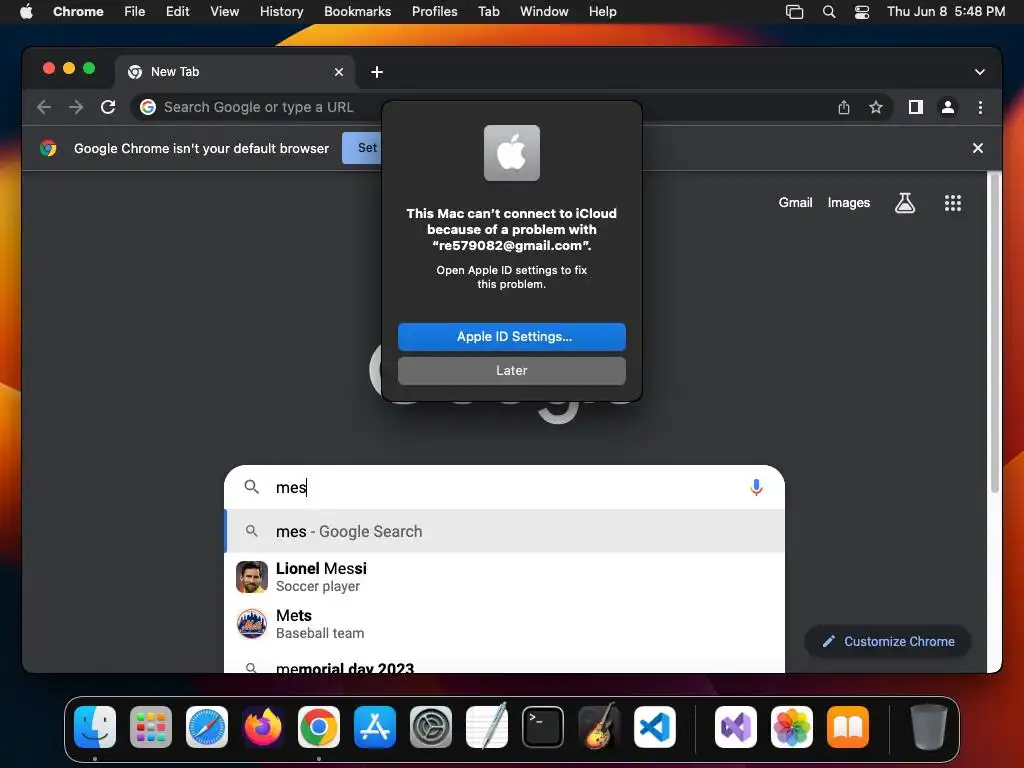The image size is (1024, 768).
Task: Share this page icon in address bar
Action: pyautogui.click(x=844, y=107)
